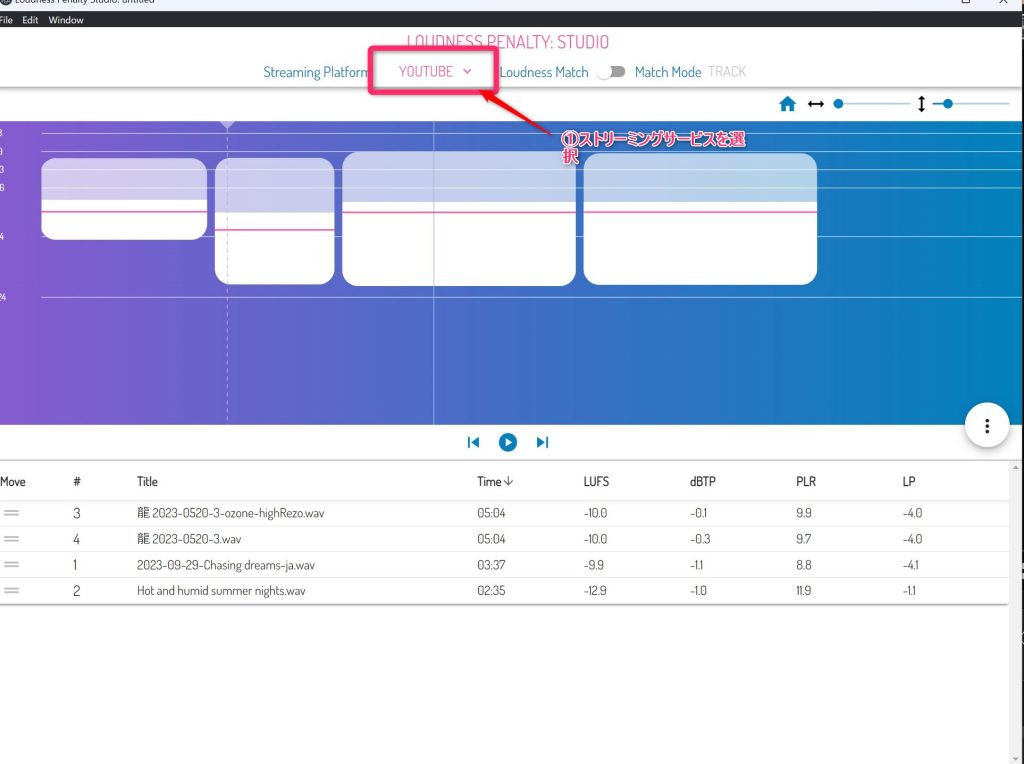Click the vertical zoom arrows icon

pyautogui.click(x=921, y=104)
